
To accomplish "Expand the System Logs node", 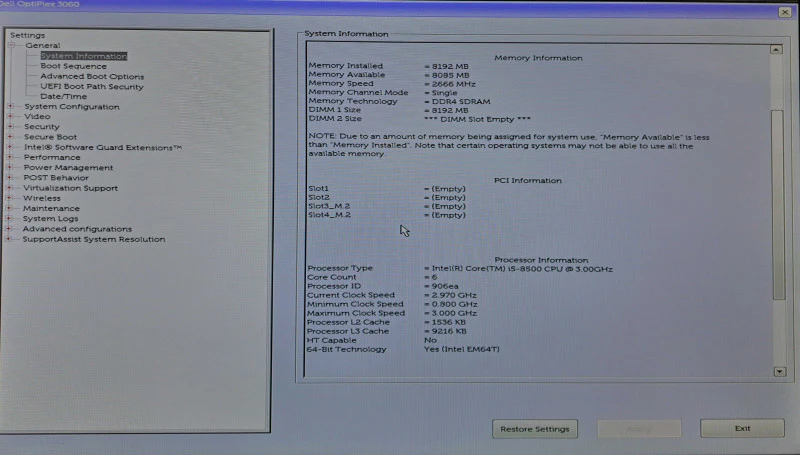I will pyautogui.click(x=9, y=218).
